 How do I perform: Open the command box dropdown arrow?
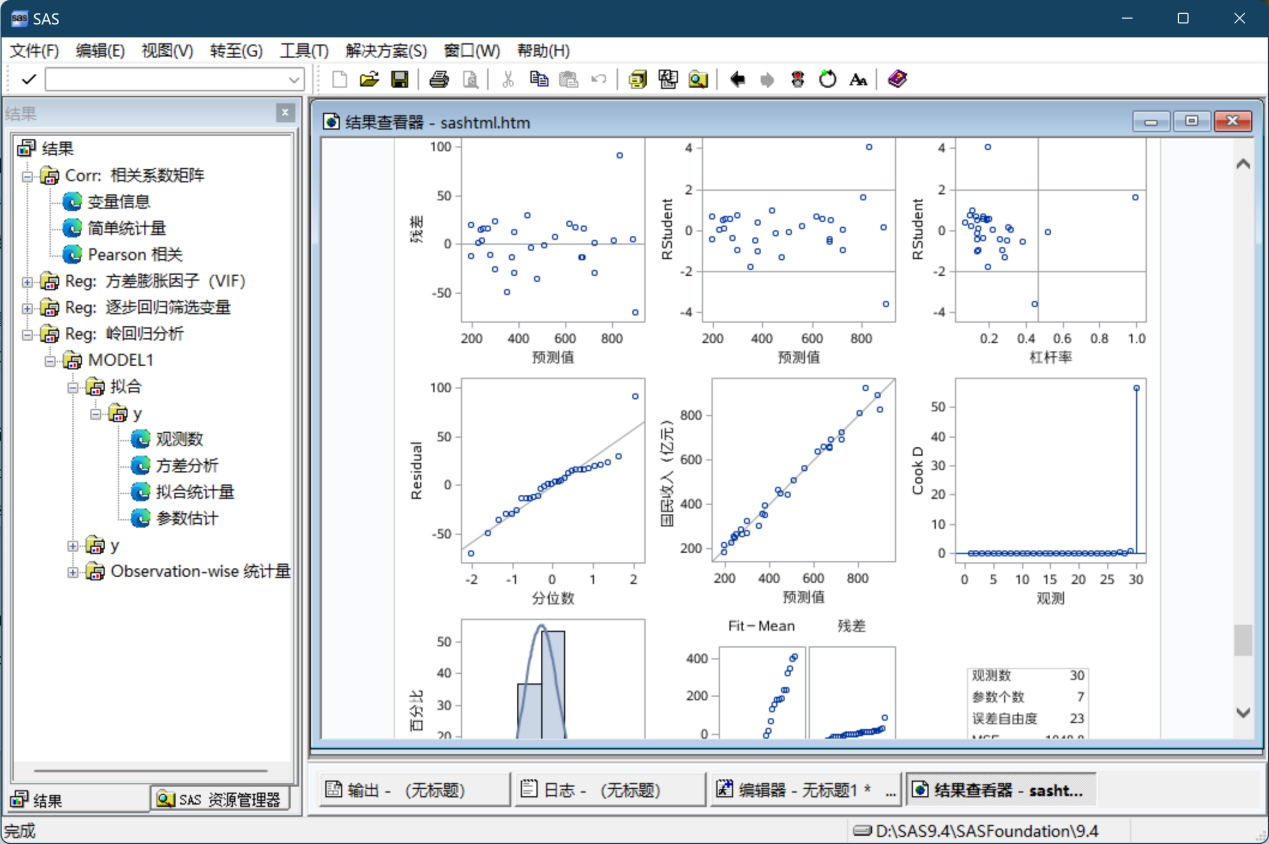coord(294,80)
